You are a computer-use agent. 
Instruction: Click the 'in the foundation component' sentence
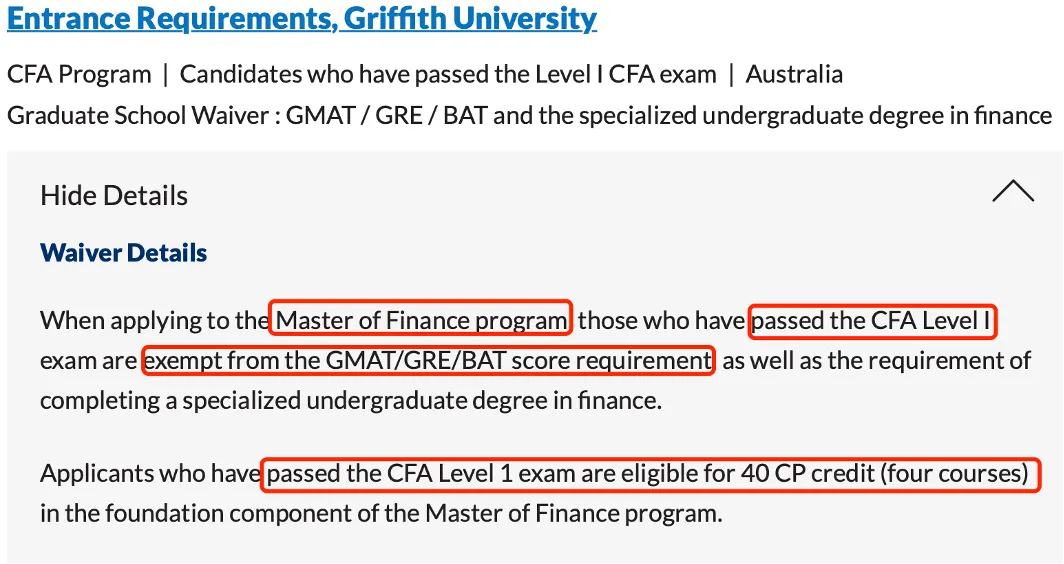[381, 513]
